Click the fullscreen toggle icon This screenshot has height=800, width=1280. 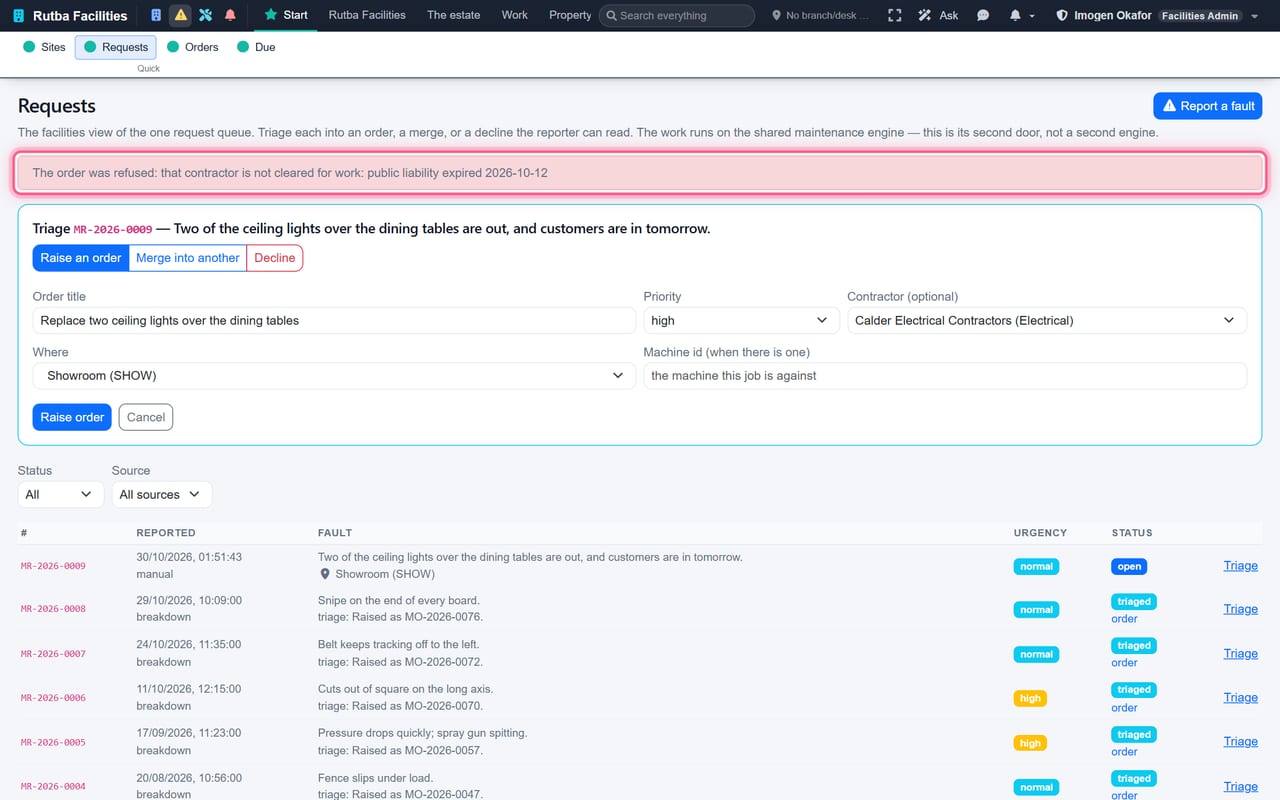[x=894, y=15]
